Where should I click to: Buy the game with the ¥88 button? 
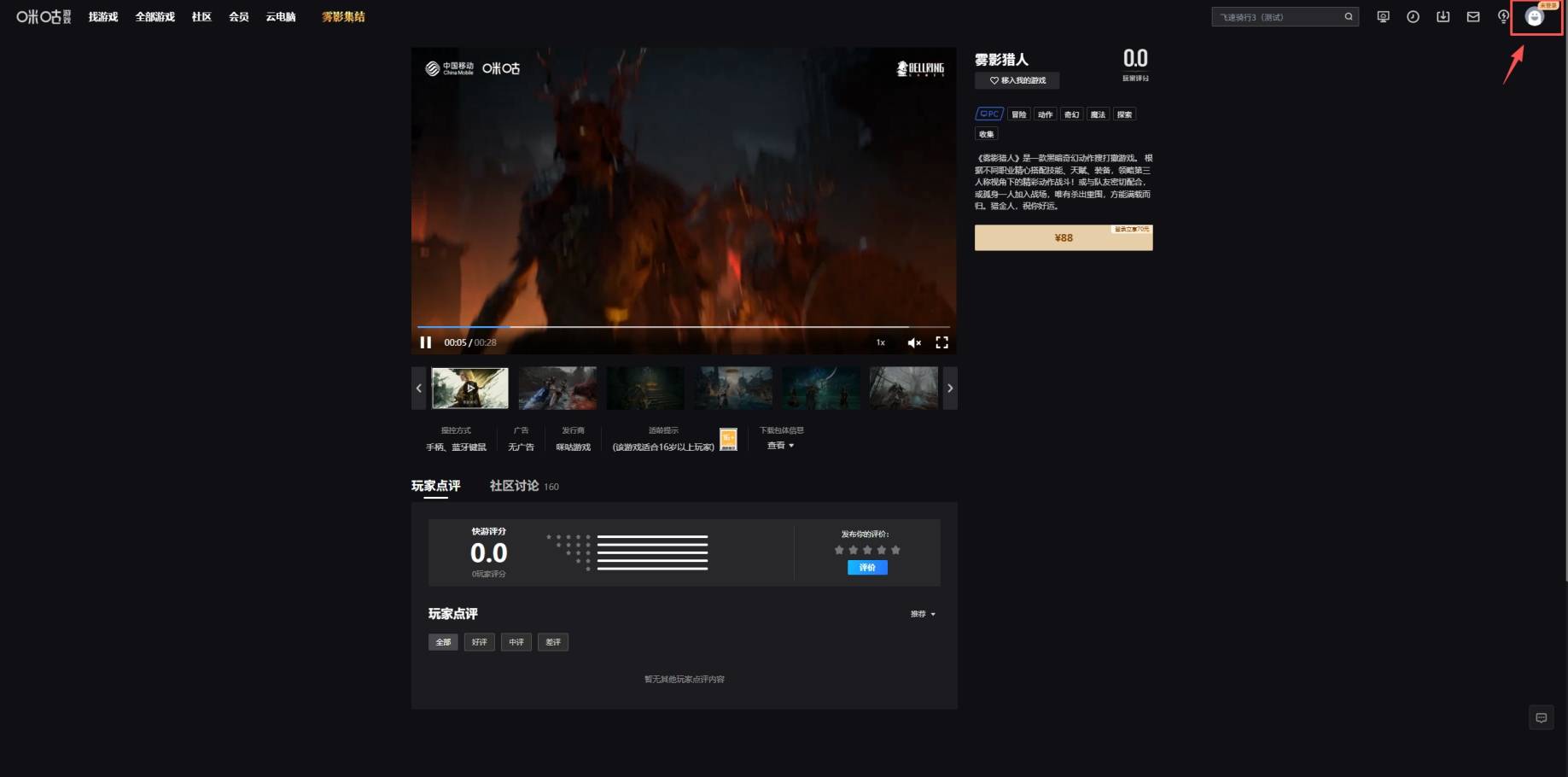point(1064,238)
